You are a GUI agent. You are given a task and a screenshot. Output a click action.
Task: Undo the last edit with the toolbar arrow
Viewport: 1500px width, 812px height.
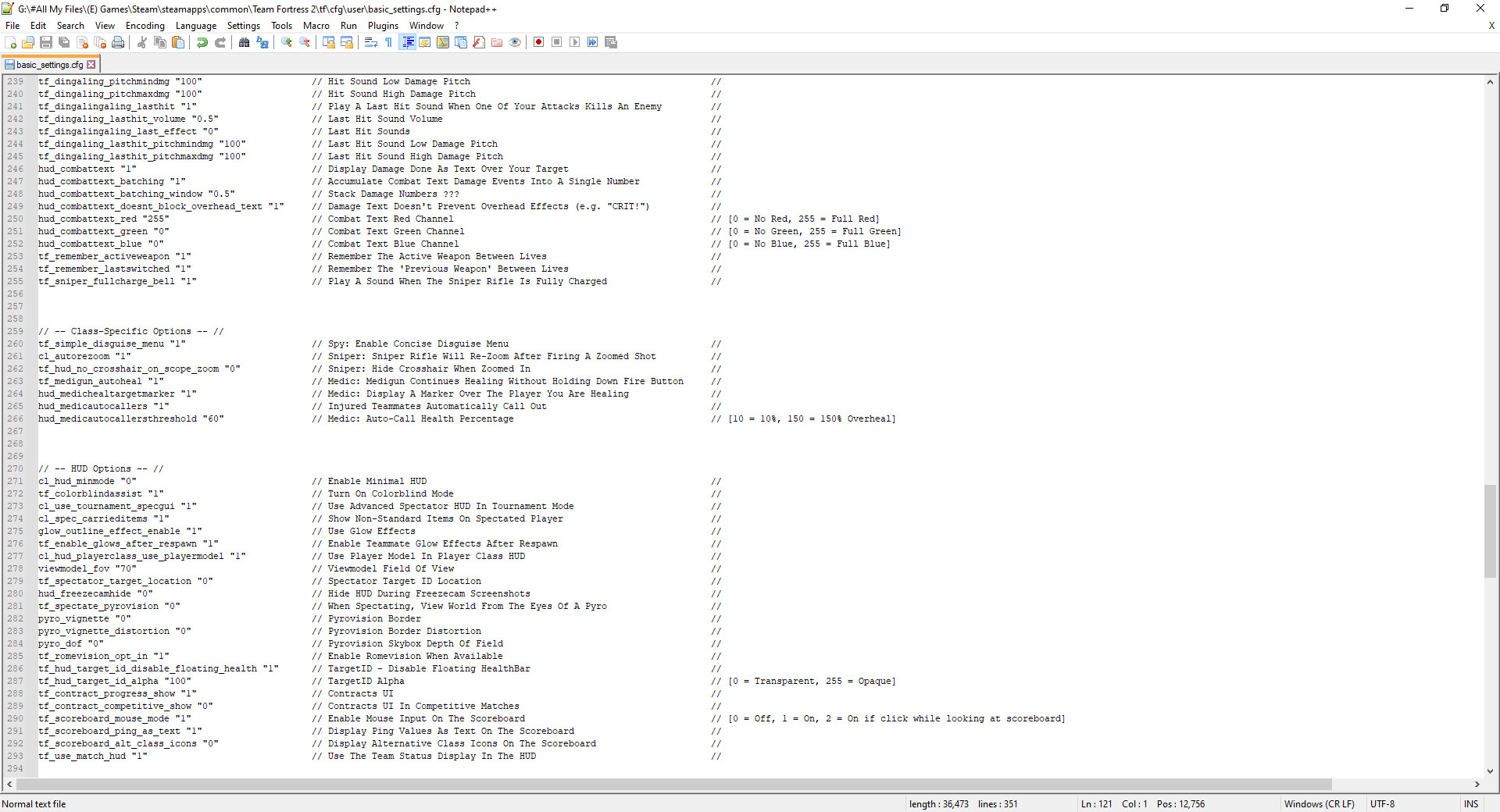[202, 42]
